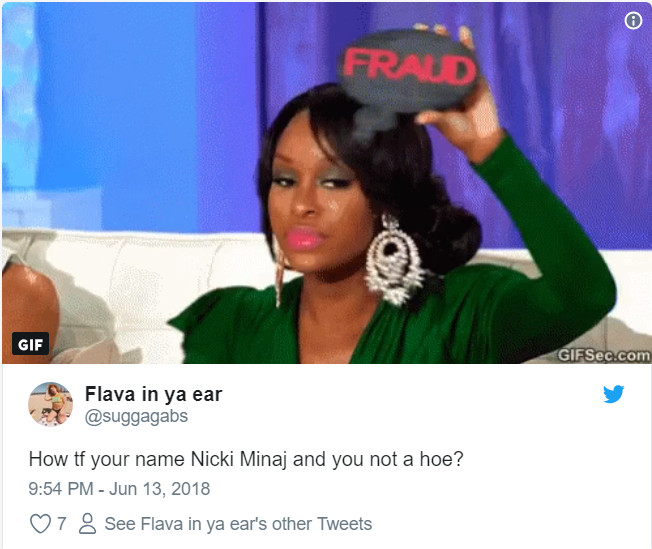This screenshot has width=652, height=549.
Task: Click the woman's large silver earring
Action: pyautogui.click(x=392, y=260)
